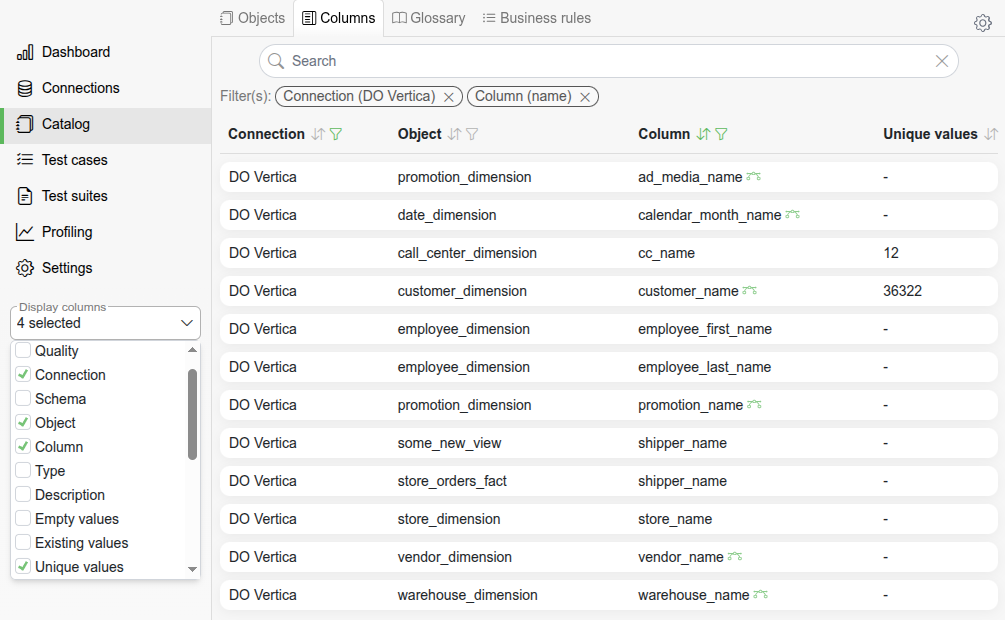Remove the Connection (DO Vertica) filter

(x=449, y=97)
